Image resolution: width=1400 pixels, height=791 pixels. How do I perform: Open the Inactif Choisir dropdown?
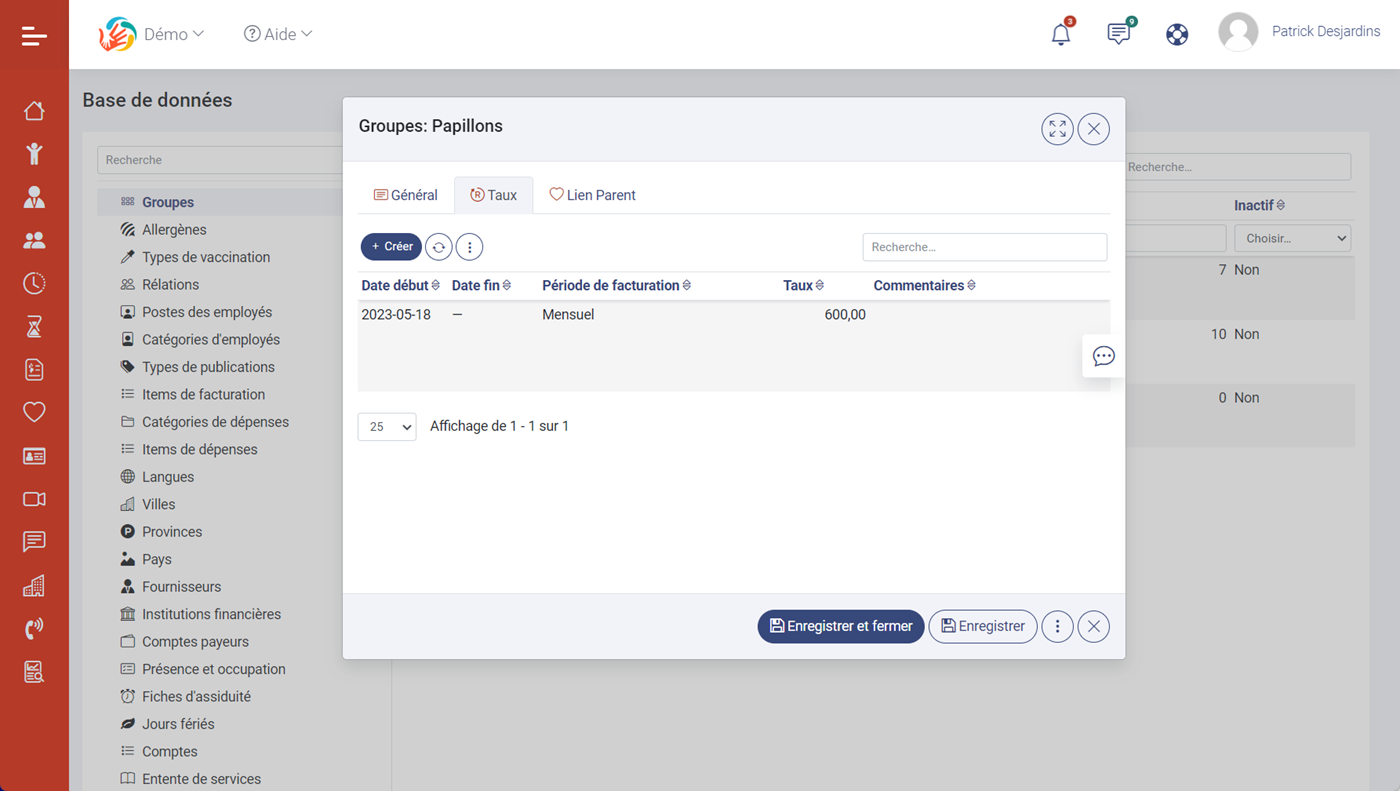(1292, 239)
